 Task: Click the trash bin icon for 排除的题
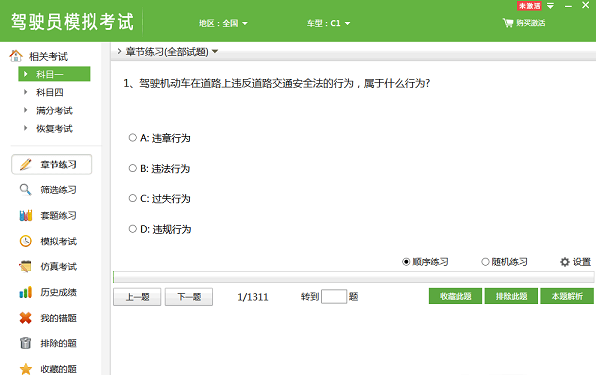(x=25, y=343)
